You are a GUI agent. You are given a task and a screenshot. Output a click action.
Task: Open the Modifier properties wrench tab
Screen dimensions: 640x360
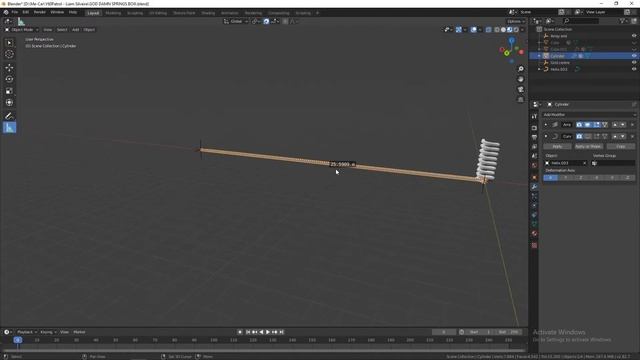pyautogui.click(x=534, y=187)
